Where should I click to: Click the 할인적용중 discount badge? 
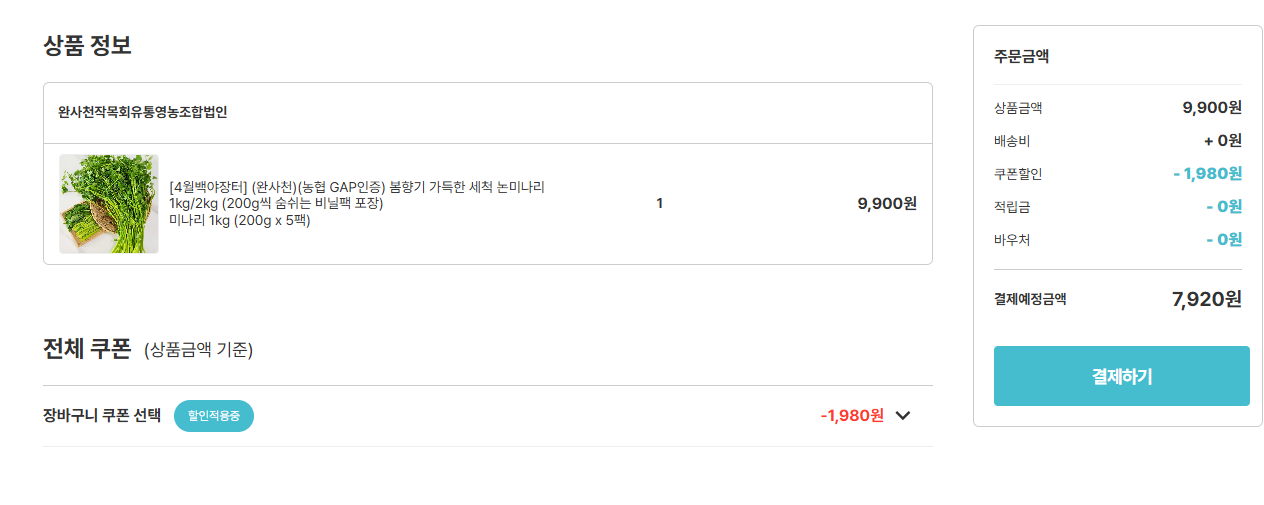(x=214, y=416)
